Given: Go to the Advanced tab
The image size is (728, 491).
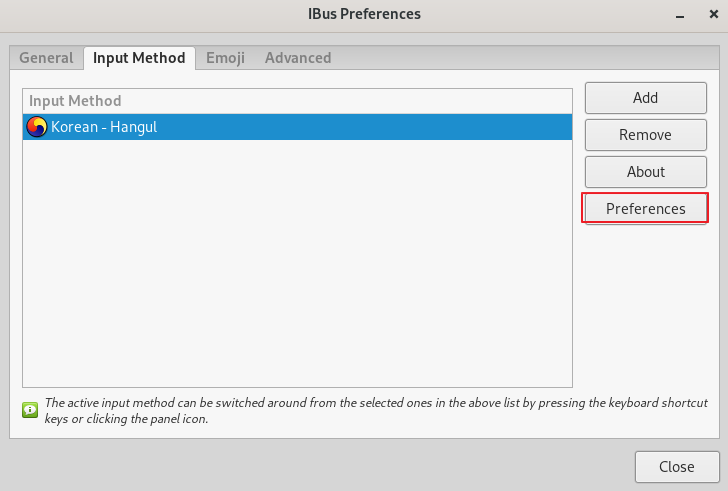Looking at the screenshot, I should pyautogui.click(x=298, y=58).
